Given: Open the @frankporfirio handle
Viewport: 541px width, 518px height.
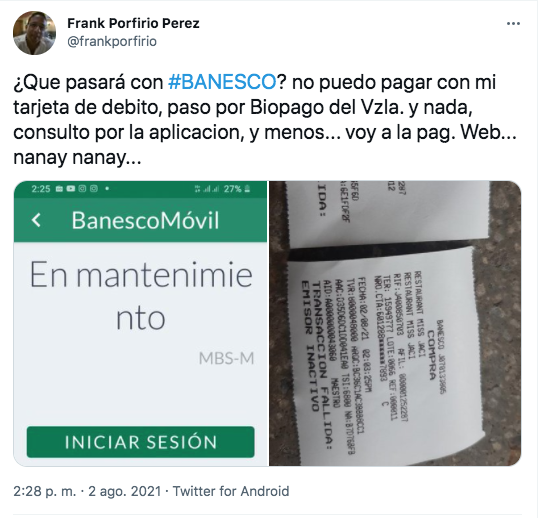Looking at the screenshot, I should coord(112,41).
